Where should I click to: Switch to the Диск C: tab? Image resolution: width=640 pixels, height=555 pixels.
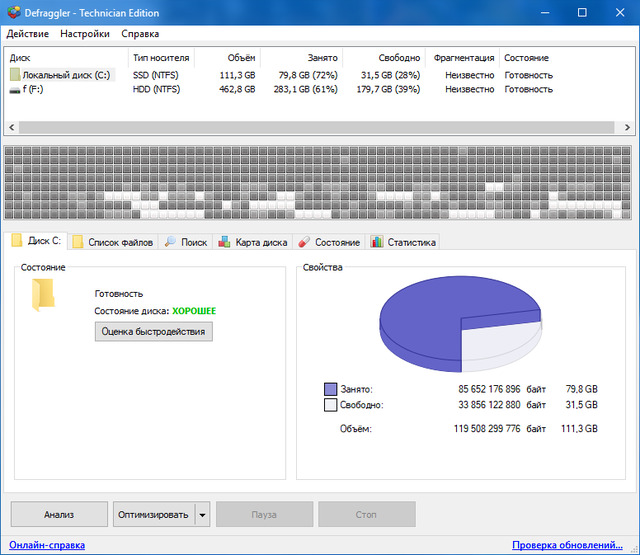(x=37, y=241)
